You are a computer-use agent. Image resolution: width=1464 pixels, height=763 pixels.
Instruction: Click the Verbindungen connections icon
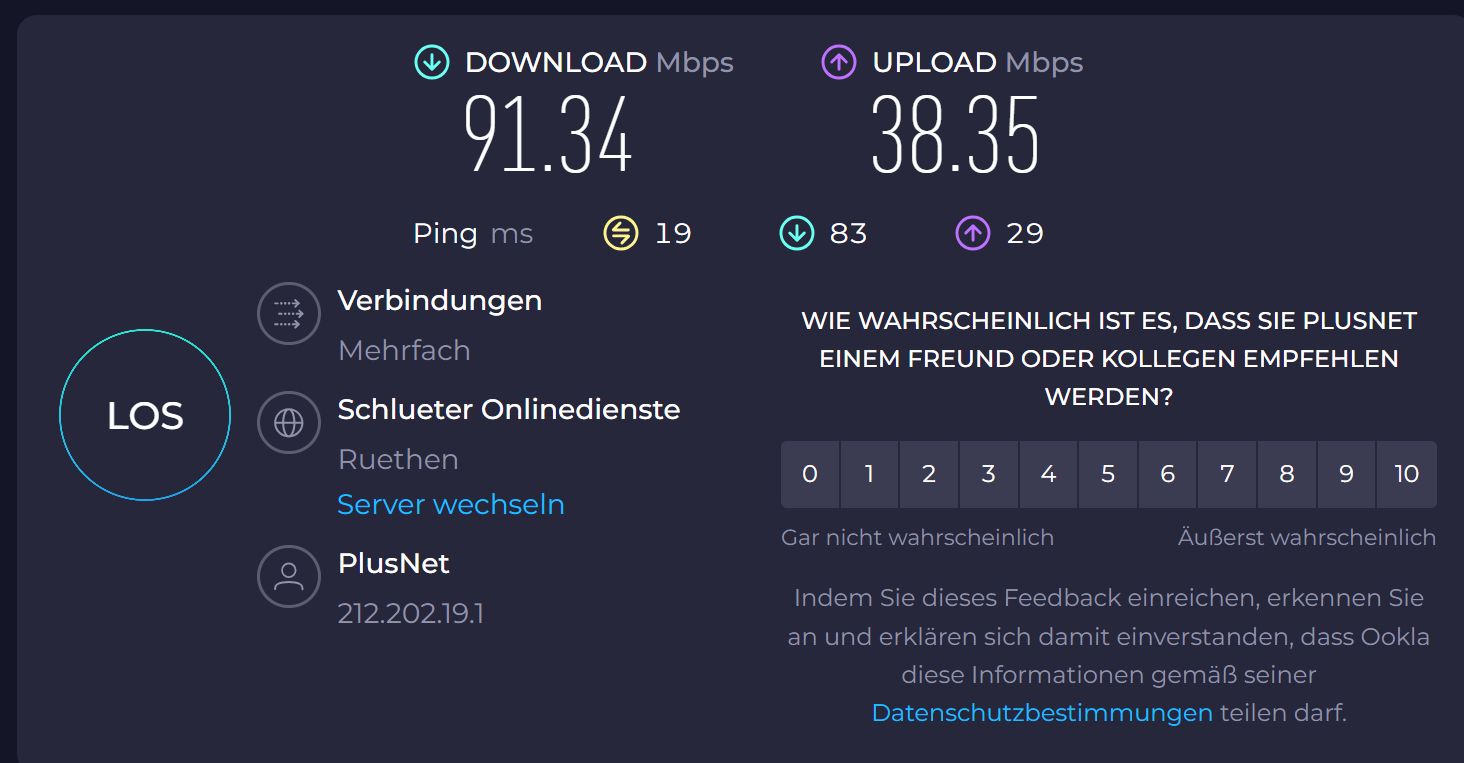tap(289, 314)
